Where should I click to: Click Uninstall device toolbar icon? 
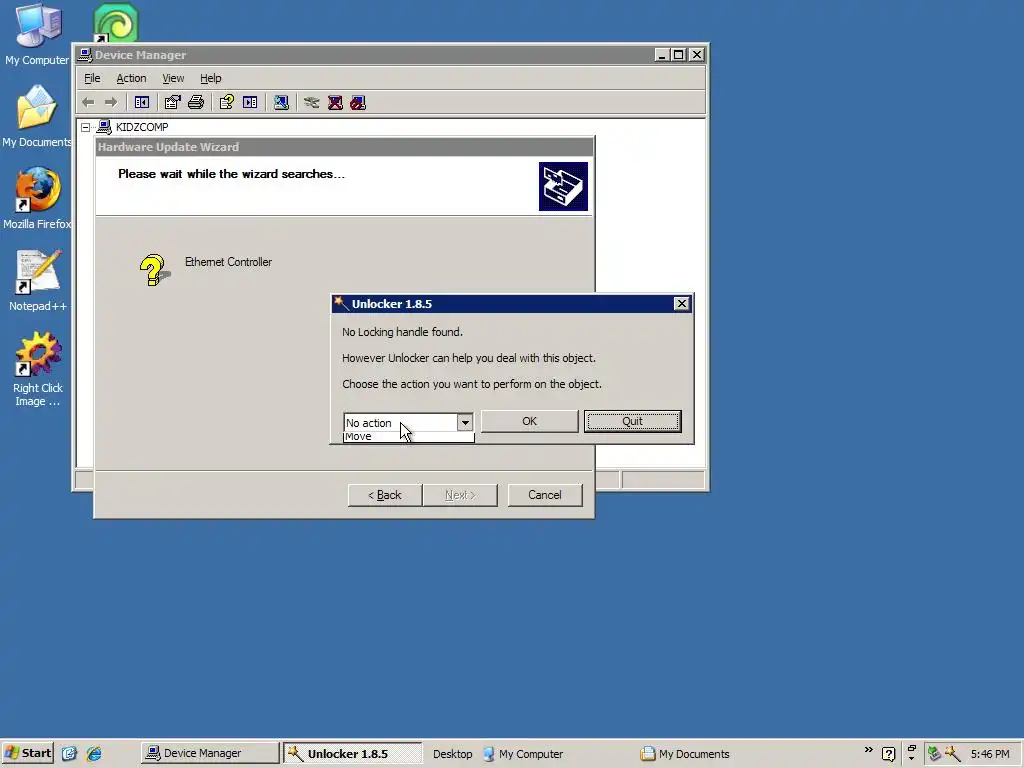pyautogui.click(x=335, y=103)
